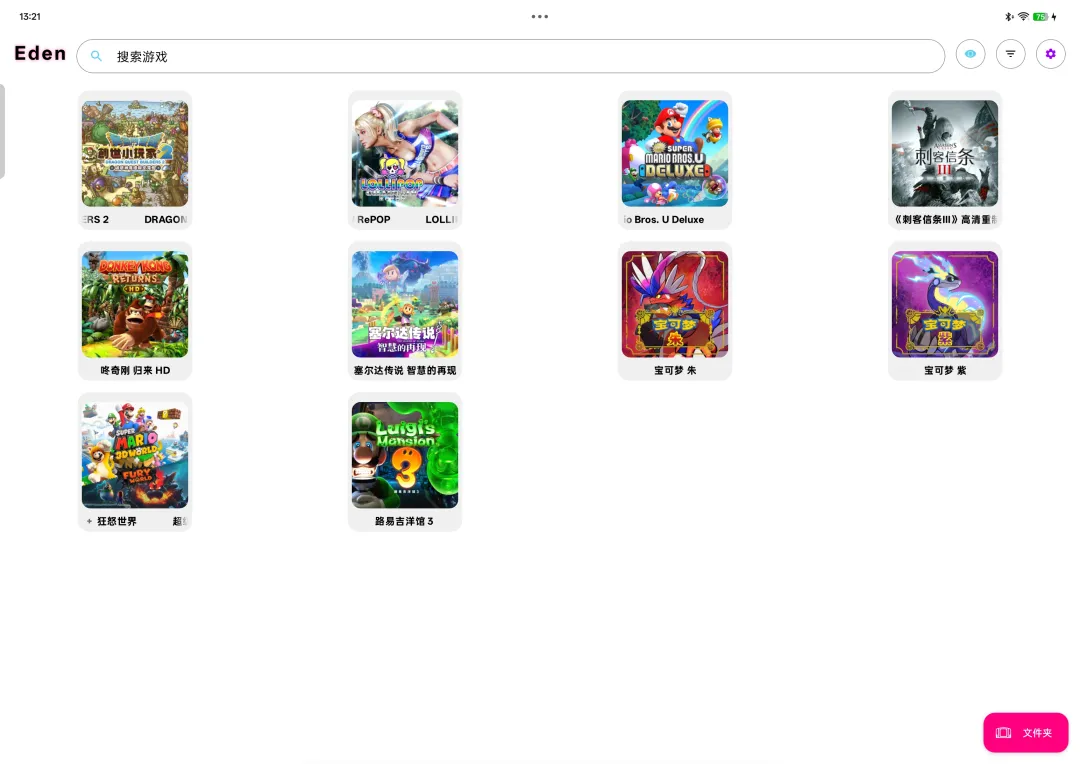Click the 塞尔达传说 智慧的再现 title text
The height and width of the screenshot is (764, 1080).
(x=405, y=371)
